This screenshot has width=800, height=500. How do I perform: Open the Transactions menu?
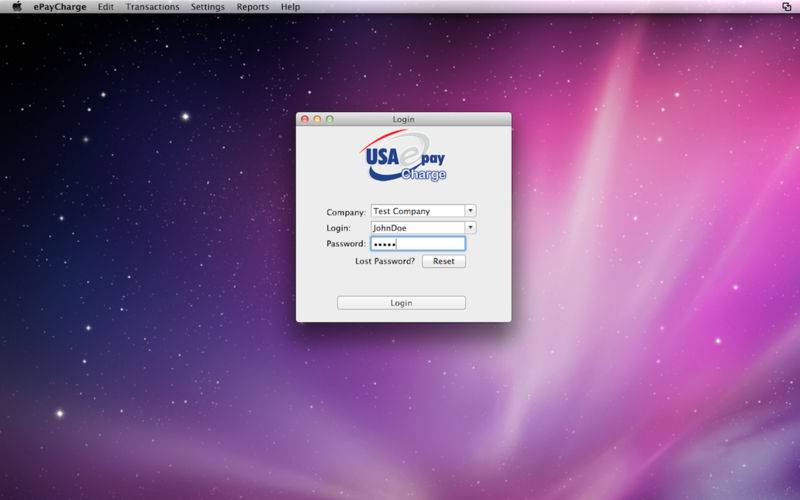click(x=153, y=7)
